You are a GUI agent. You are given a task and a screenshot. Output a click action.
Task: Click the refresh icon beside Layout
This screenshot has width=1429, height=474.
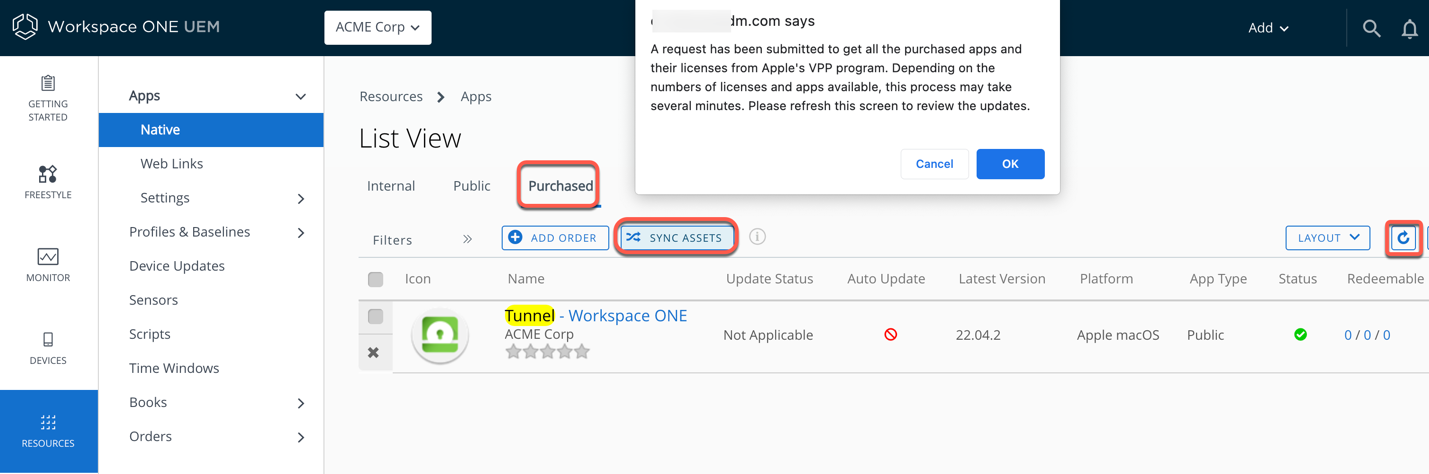[x=1403, y=238]
